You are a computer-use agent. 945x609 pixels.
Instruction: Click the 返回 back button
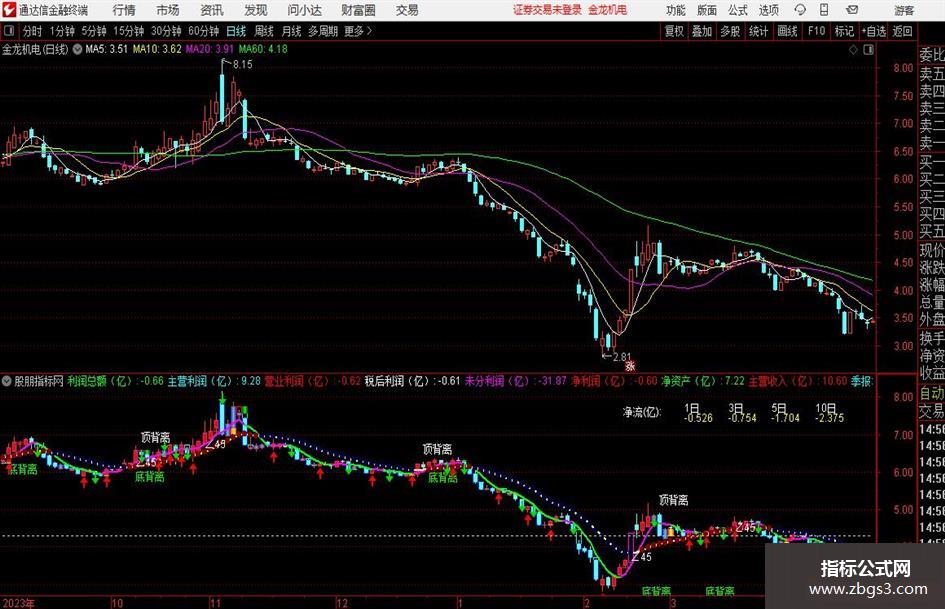(902, 31)
